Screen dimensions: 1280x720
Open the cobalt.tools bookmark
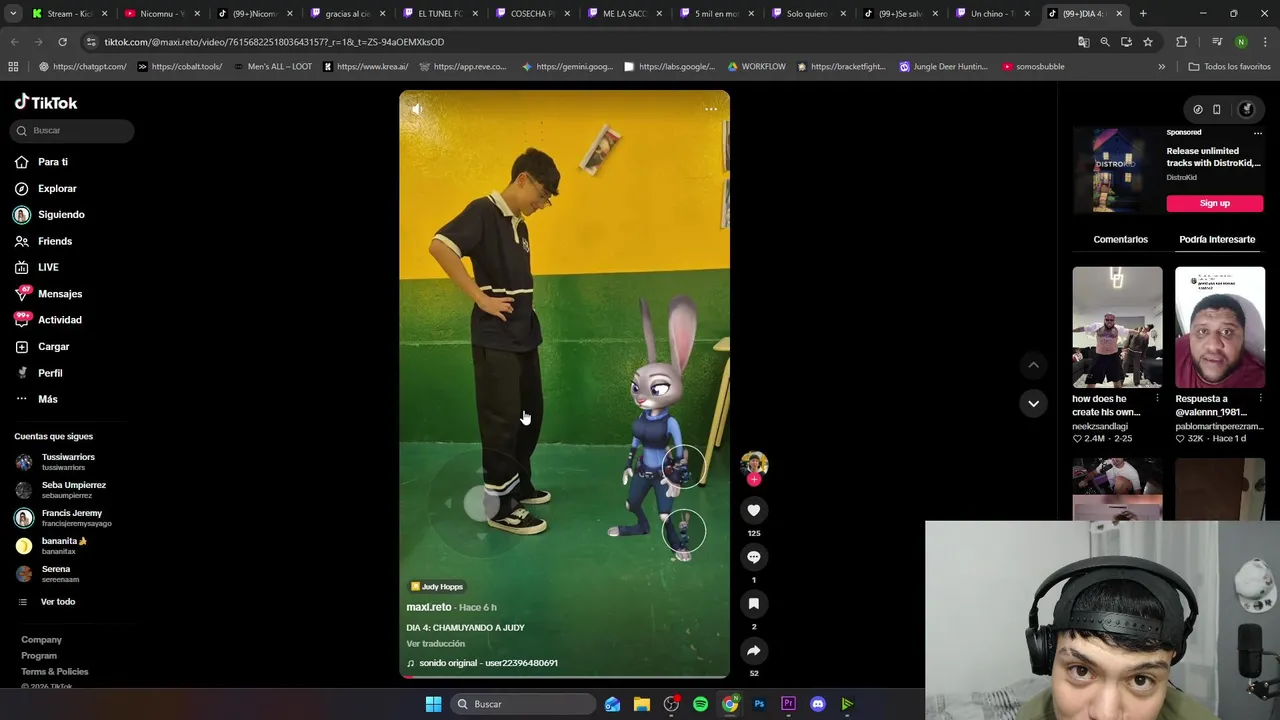(180, 67)
